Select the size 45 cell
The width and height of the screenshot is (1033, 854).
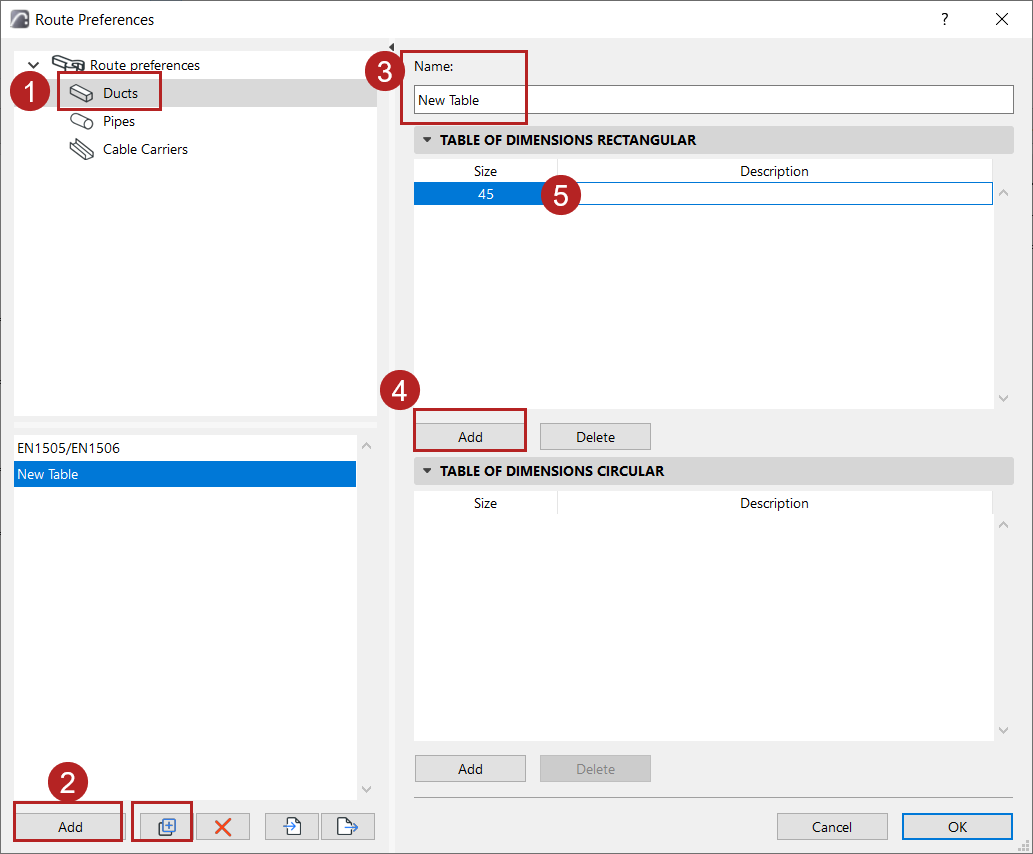(486, 194)
